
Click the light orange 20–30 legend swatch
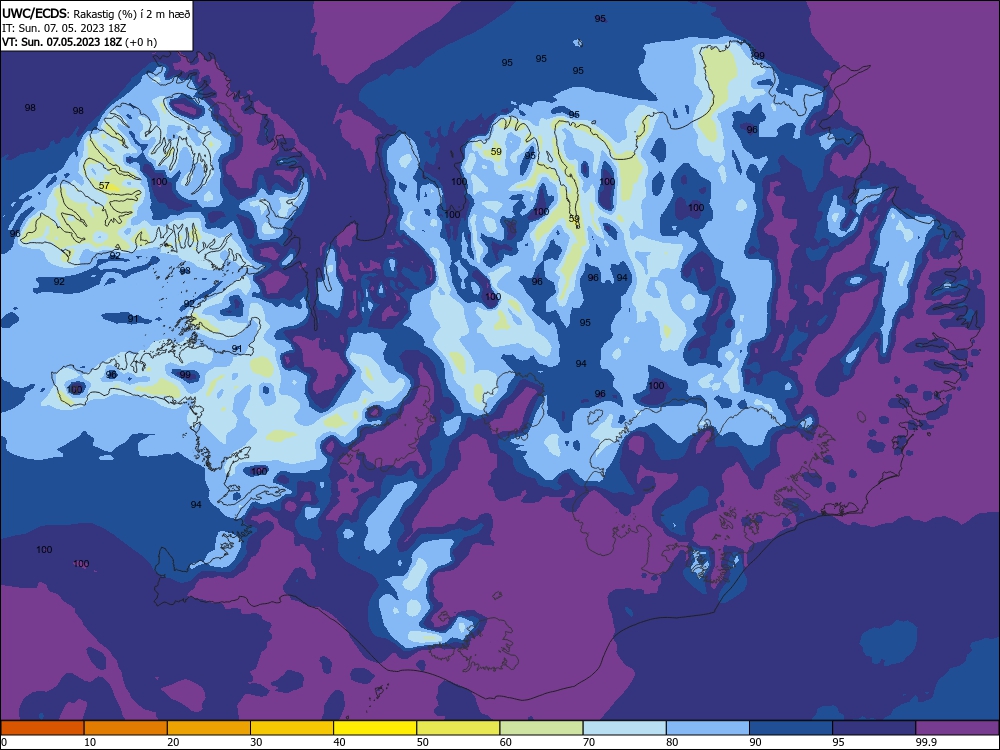[x=209, y=728]
